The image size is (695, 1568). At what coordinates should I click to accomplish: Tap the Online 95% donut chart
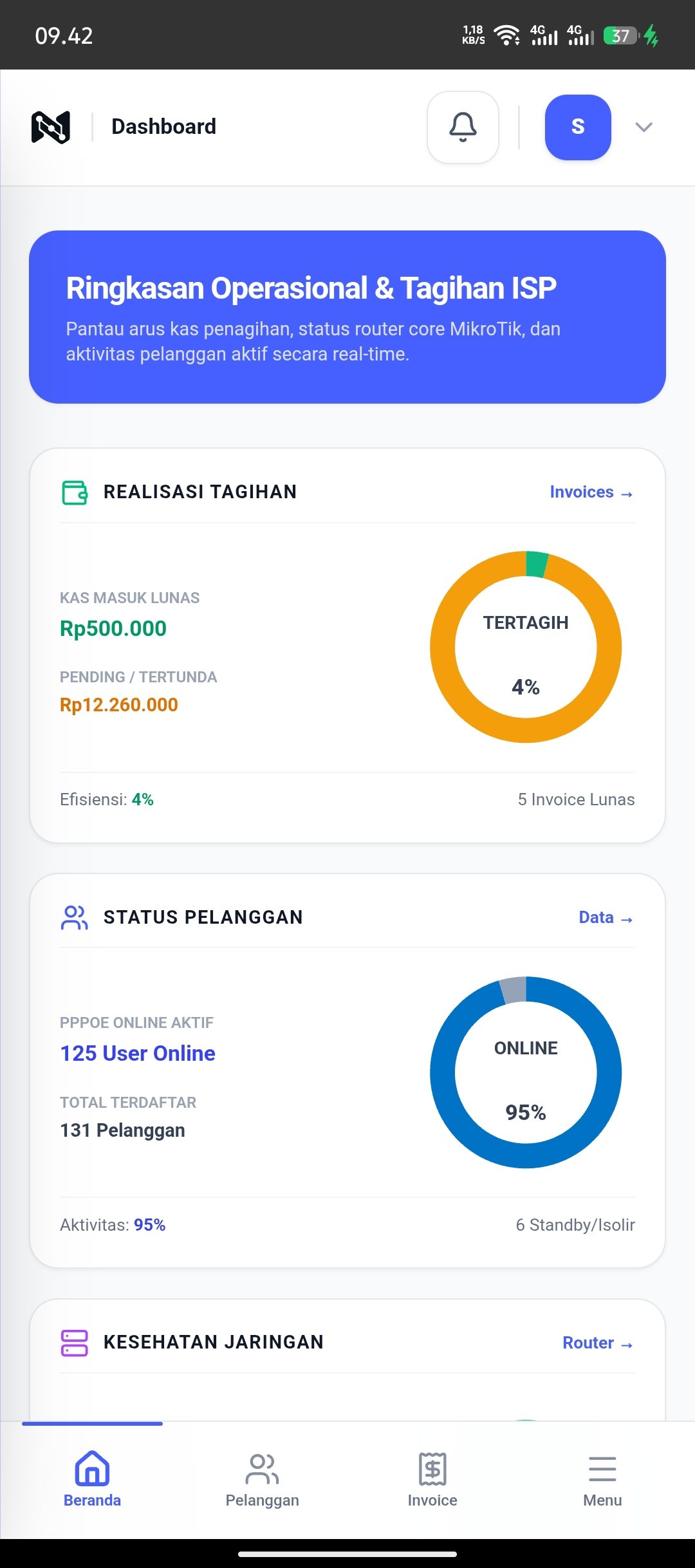pos(526,1072)
